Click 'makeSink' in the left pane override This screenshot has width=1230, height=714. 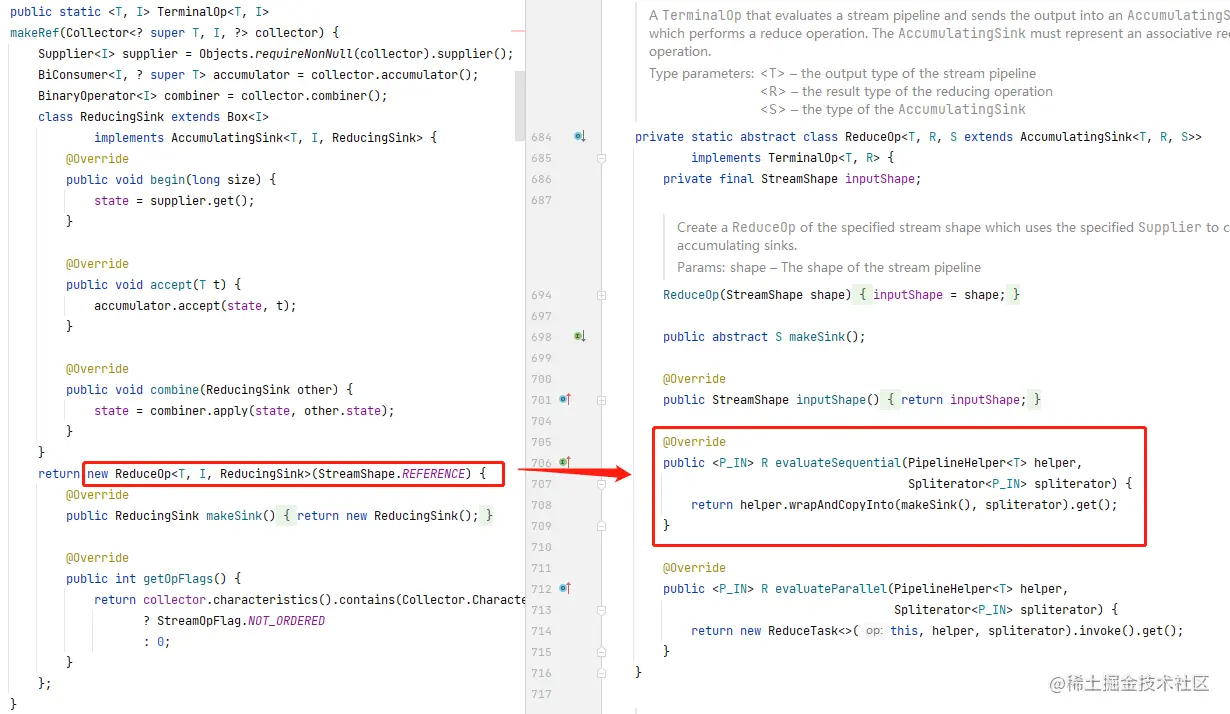click(234, 516)
